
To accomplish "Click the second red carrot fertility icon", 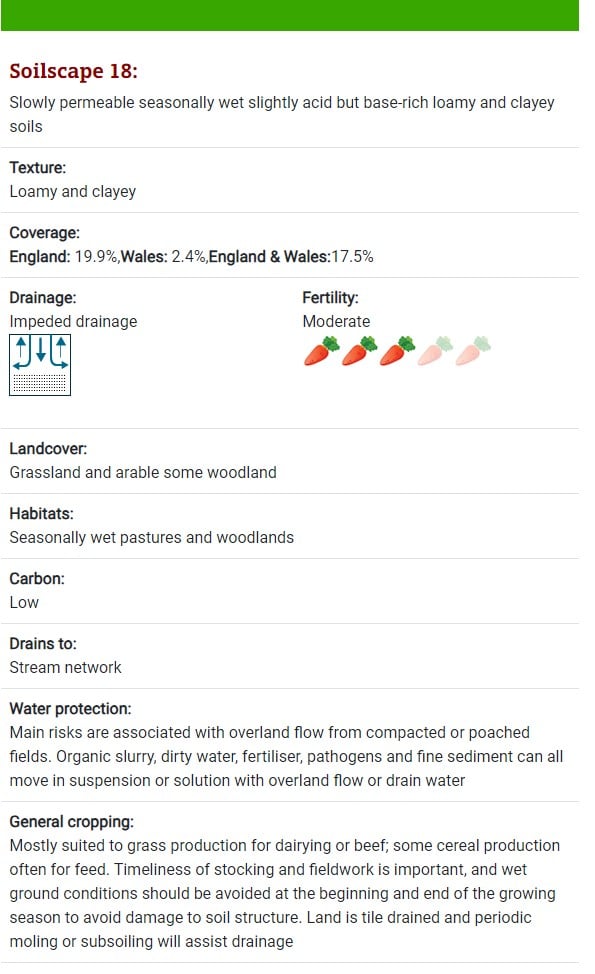I will coord(360,351).
